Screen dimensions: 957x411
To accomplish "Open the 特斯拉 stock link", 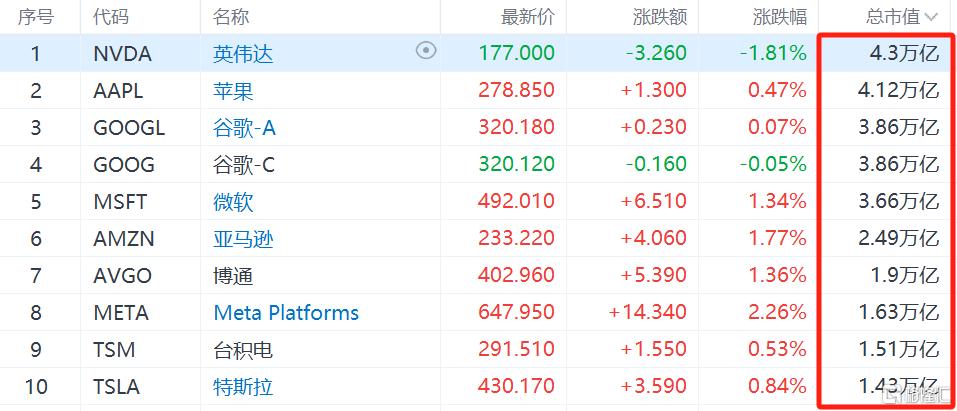I will pyautogui.click(x=243, y=386).
